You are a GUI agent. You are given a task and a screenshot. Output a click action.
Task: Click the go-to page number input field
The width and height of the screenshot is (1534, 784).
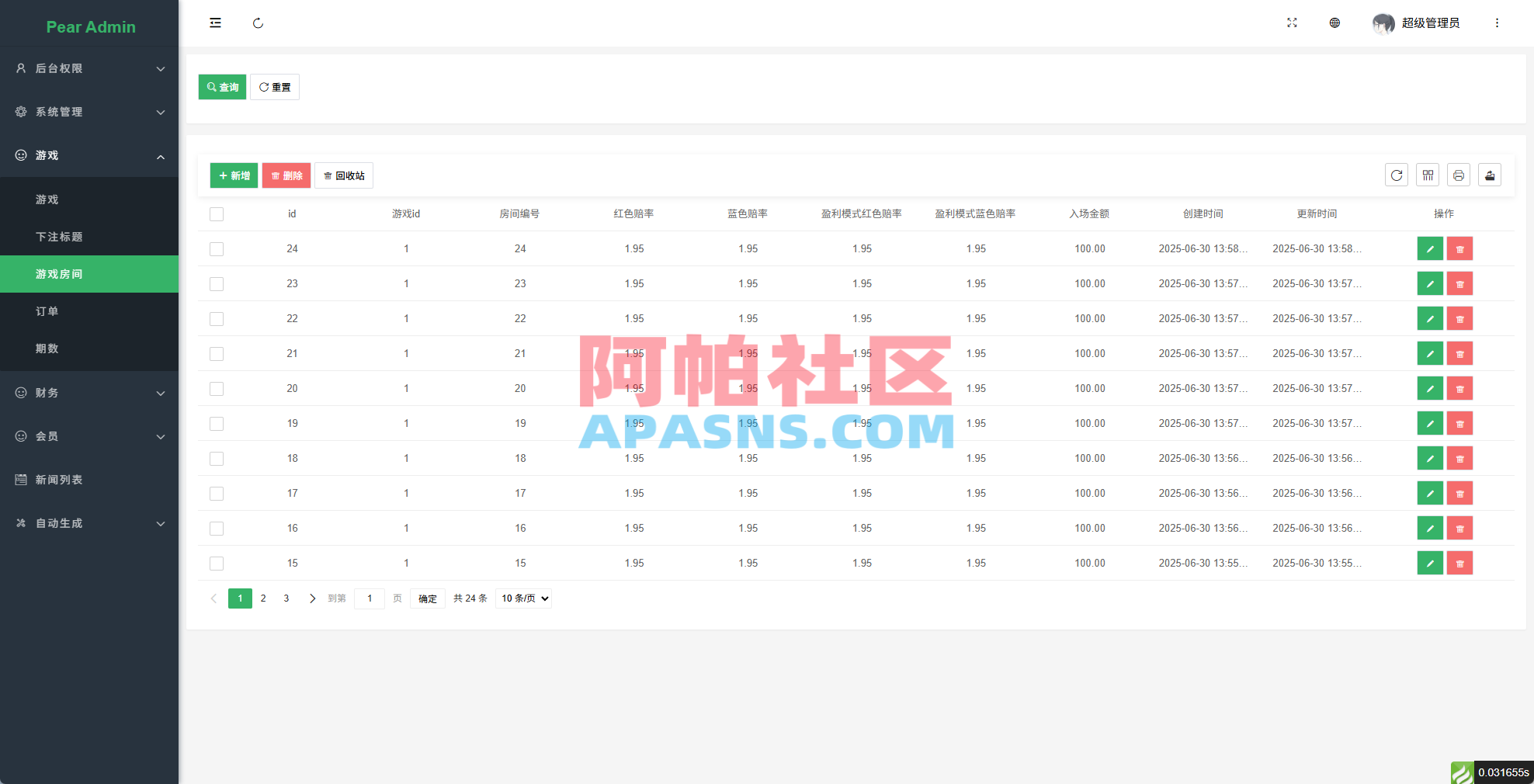pyautogui.click(x=370, y=598)
